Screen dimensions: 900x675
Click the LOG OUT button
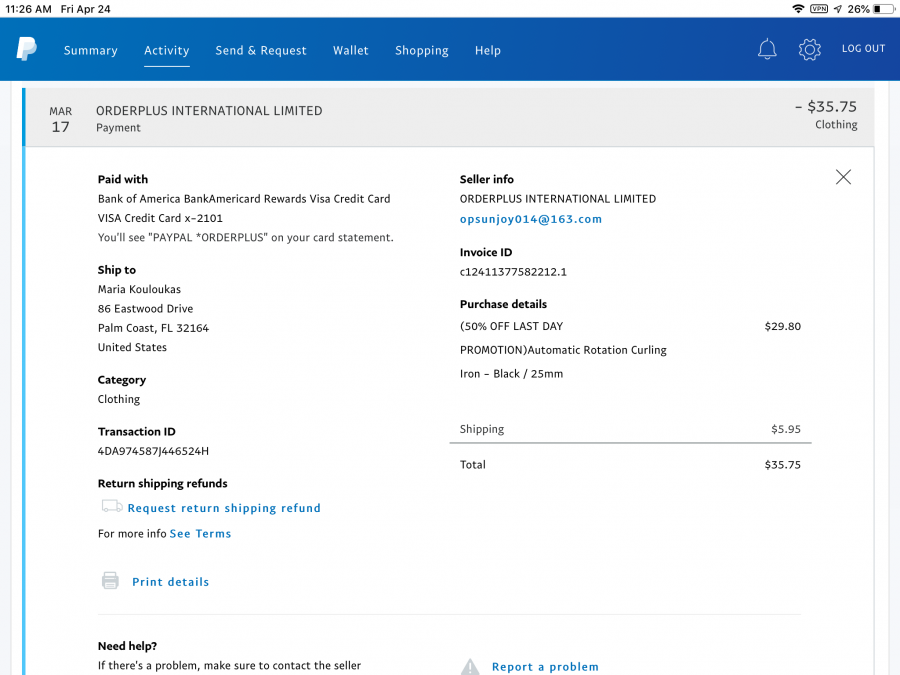click(x=863, y=49)
